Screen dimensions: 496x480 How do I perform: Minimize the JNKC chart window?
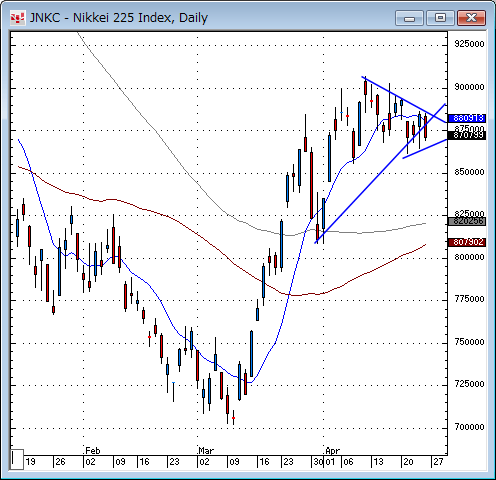409,18
